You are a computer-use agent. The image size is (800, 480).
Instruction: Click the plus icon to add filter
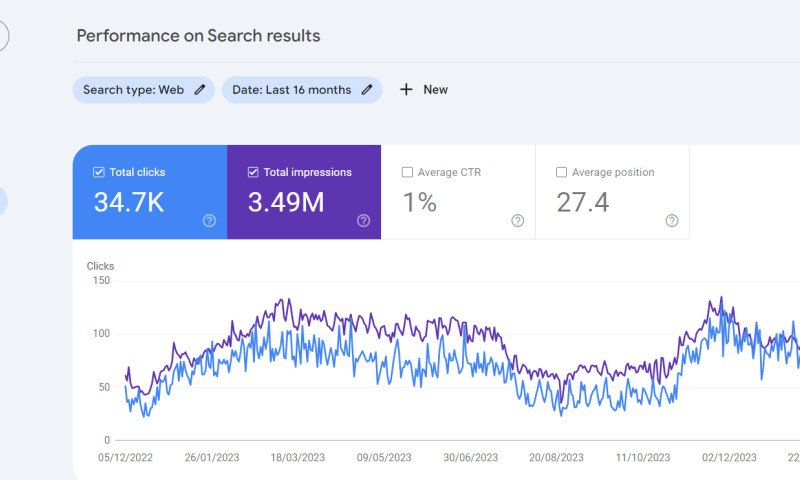click(x=406, y=90)
